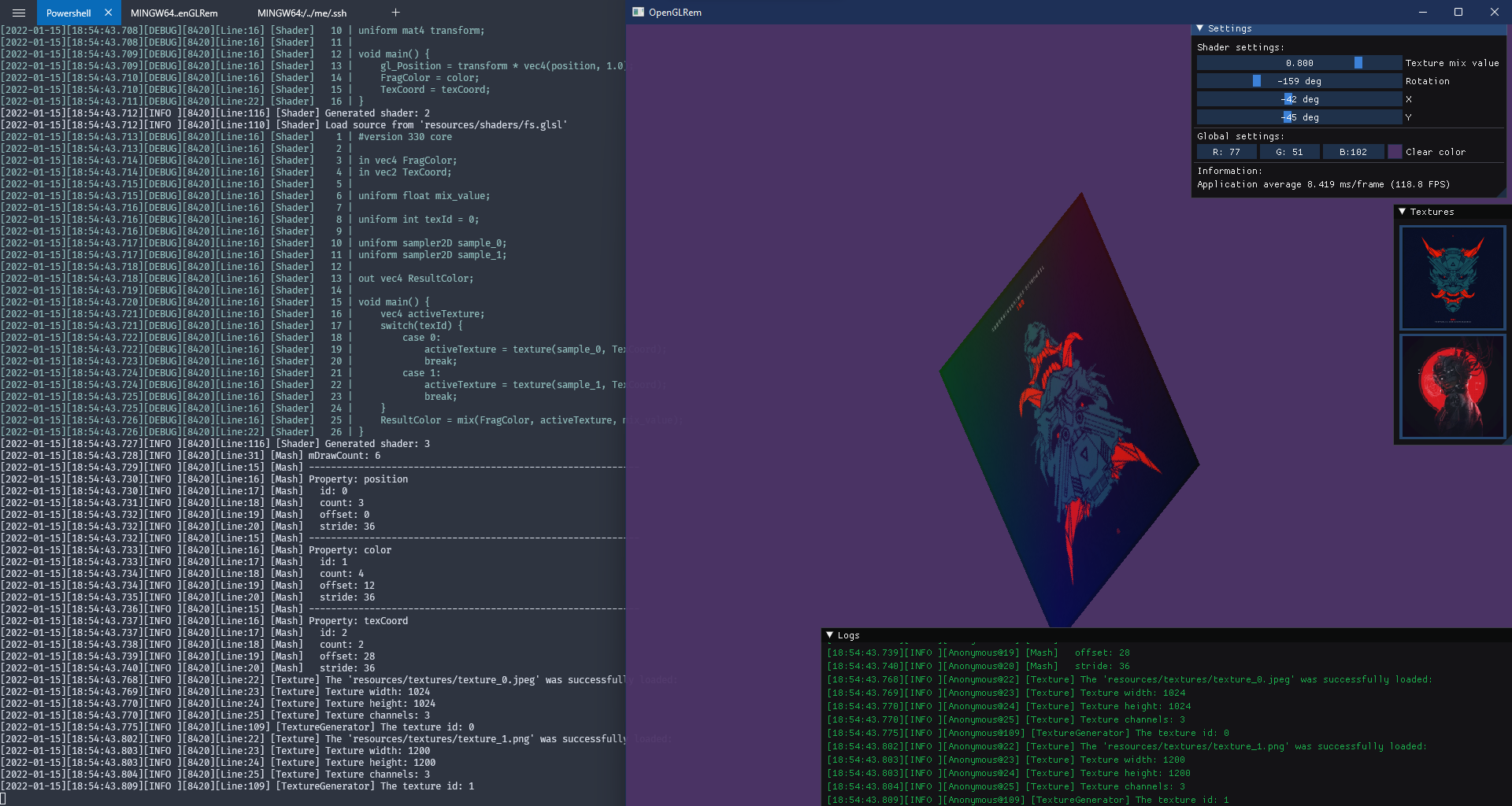
Task: Maximize the OpenGLRem window
Action: coord(1458,12)
